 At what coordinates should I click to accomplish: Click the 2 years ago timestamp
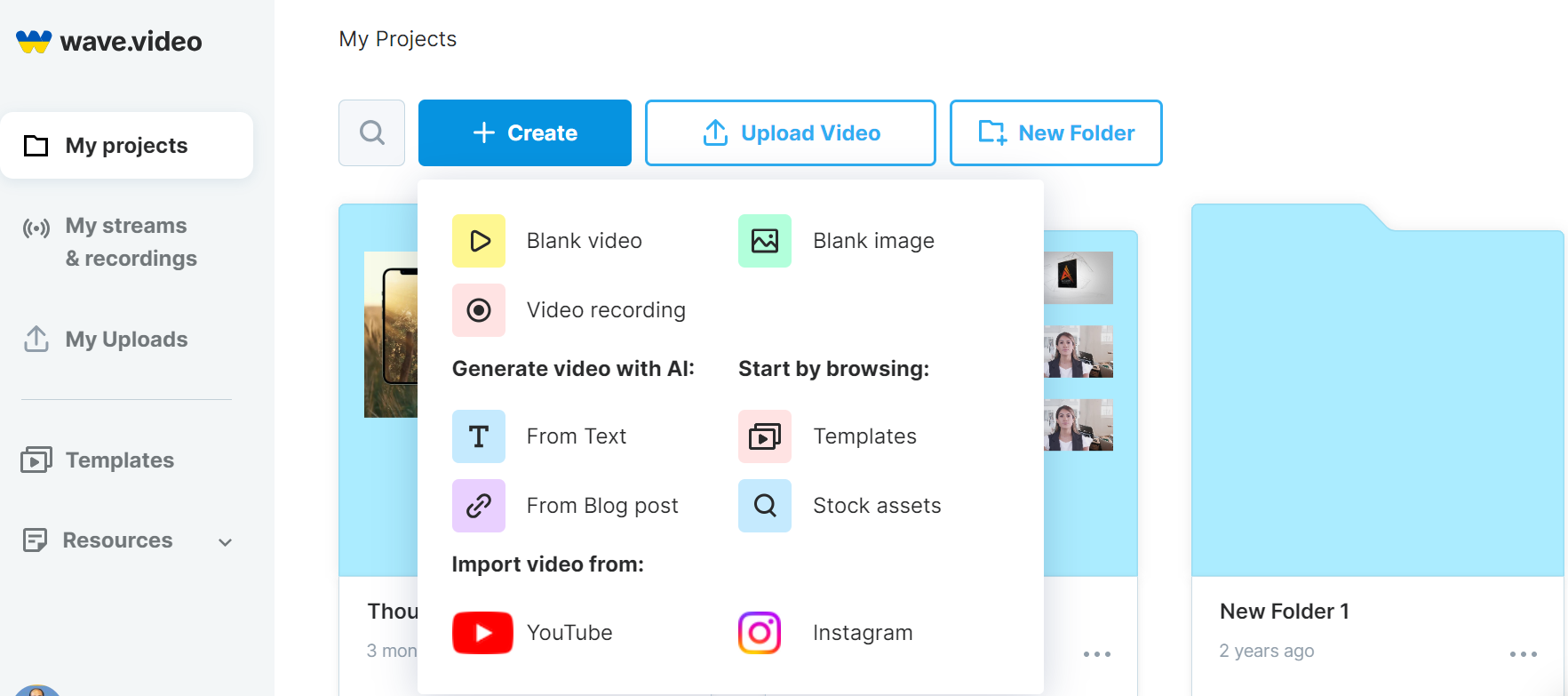1267,651
